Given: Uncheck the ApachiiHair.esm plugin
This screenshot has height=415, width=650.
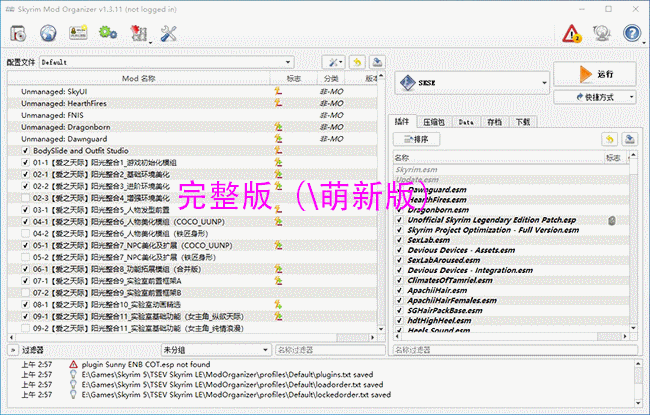Looking at the screenshot, I should click(x=400, y=290).
